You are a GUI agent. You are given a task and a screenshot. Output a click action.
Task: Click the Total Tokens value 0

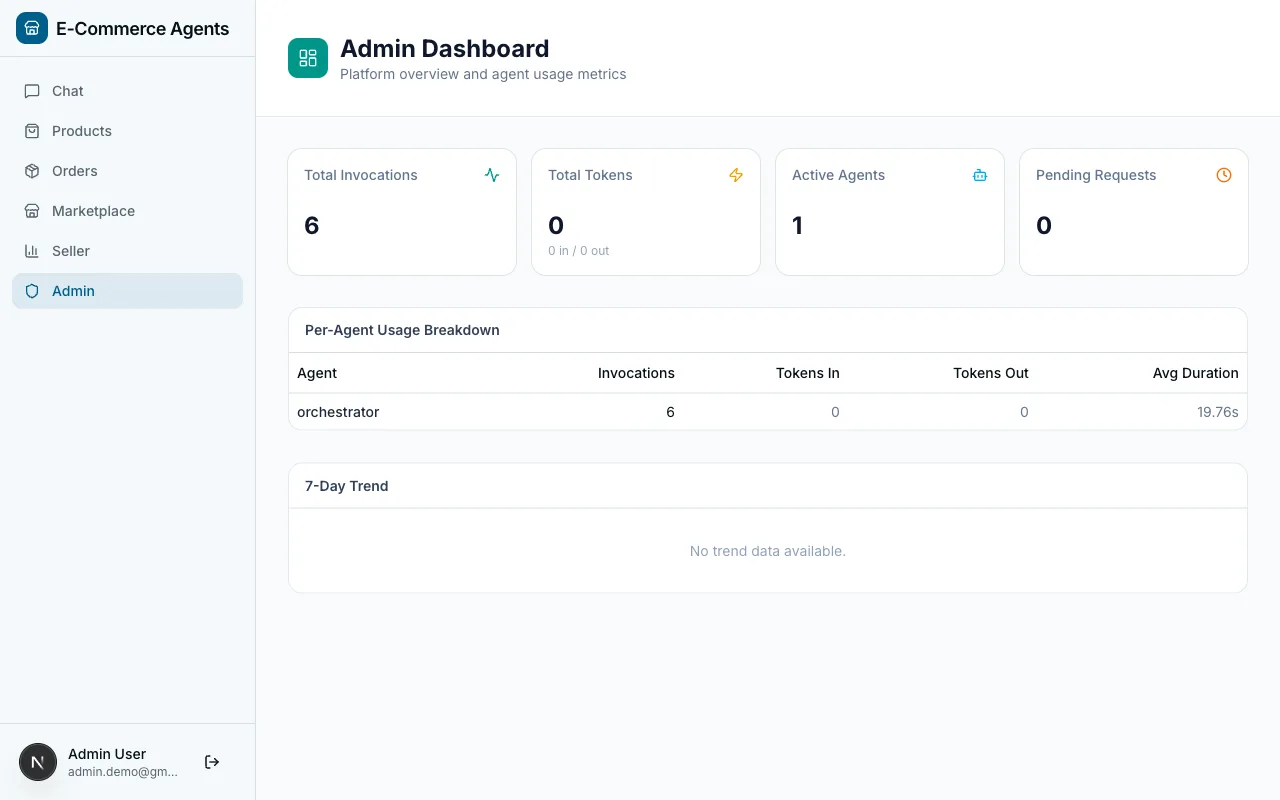[x=556, y=226]
